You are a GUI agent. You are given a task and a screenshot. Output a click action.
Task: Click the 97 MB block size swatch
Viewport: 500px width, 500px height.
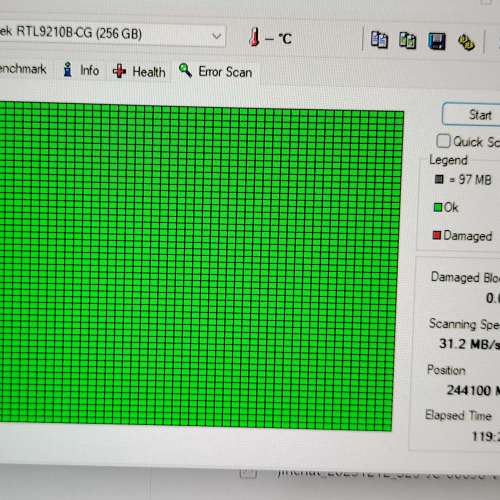[439, 179]
